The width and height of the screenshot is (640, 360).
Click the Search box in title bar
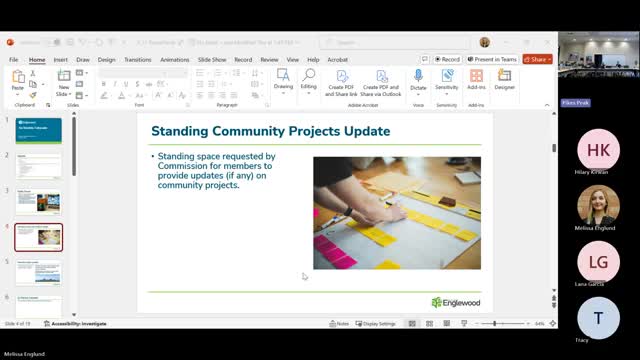coord(395,42)
